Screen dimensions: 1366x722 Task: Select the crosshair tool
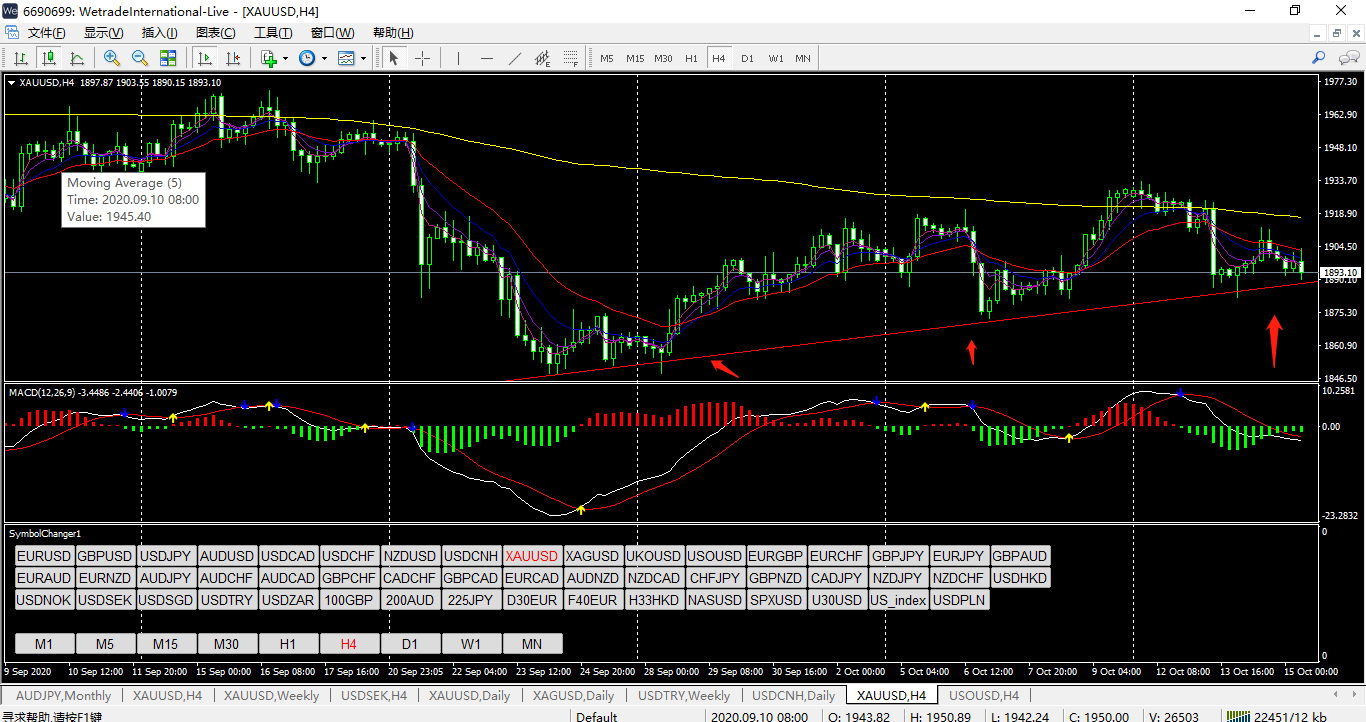pos(422,58)
